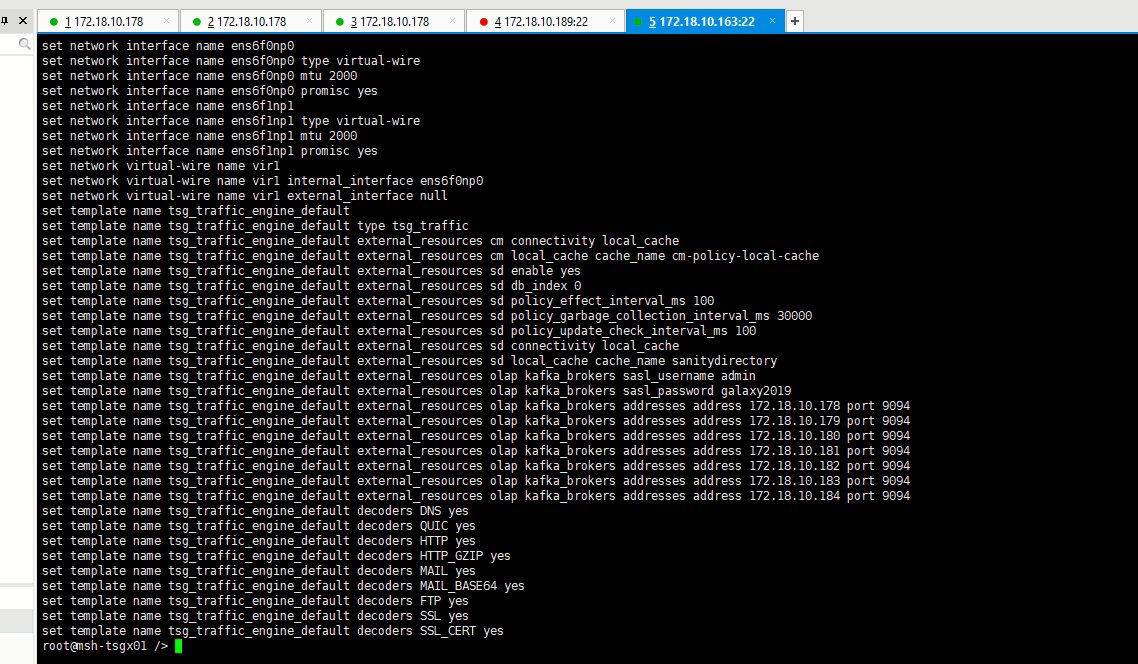Close the first 172.18.10.178 session tab
1138x664 pixels.
(166, 21)
